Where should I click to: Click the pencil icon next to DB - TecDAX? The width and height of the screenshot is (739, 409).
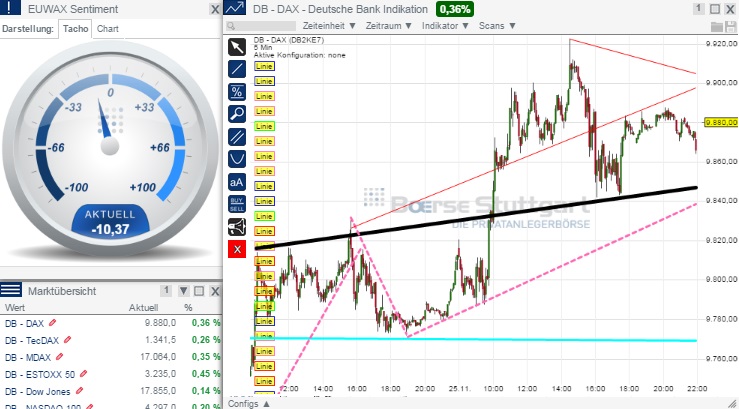tap(67, 339)
